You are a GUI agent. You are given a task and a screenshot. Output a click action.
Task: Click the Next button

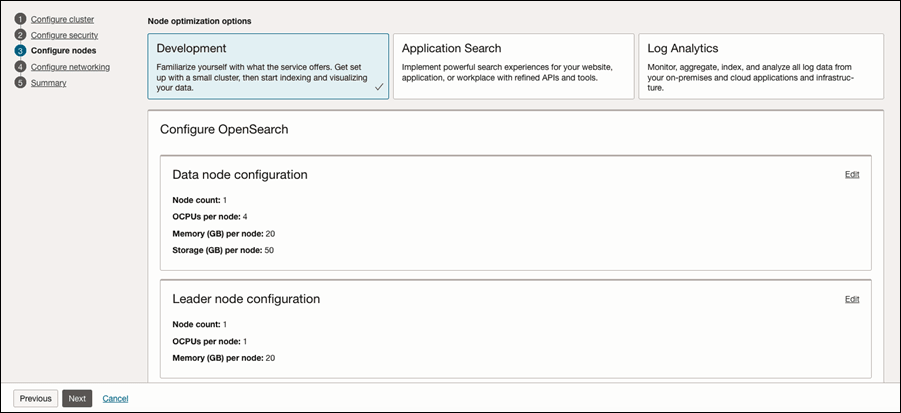pos(77,398)
